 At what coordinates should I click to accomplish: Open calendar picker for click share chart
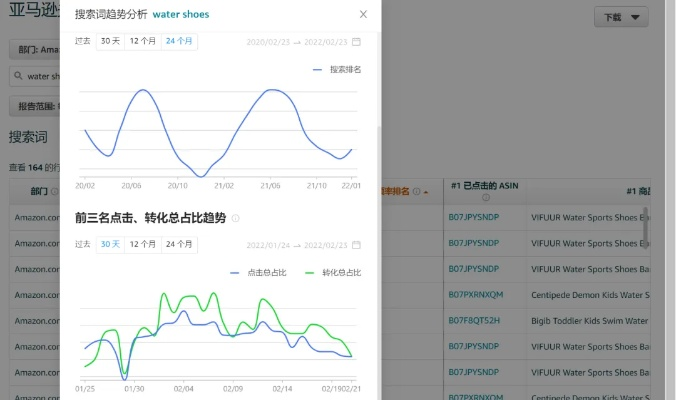click(x=357, y=244)
